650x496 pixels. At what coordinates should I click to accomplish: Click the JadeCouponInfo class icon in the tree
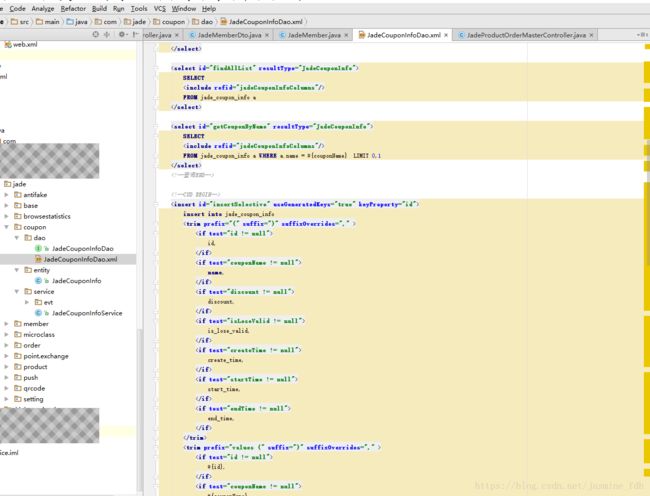tap(38, 281)
